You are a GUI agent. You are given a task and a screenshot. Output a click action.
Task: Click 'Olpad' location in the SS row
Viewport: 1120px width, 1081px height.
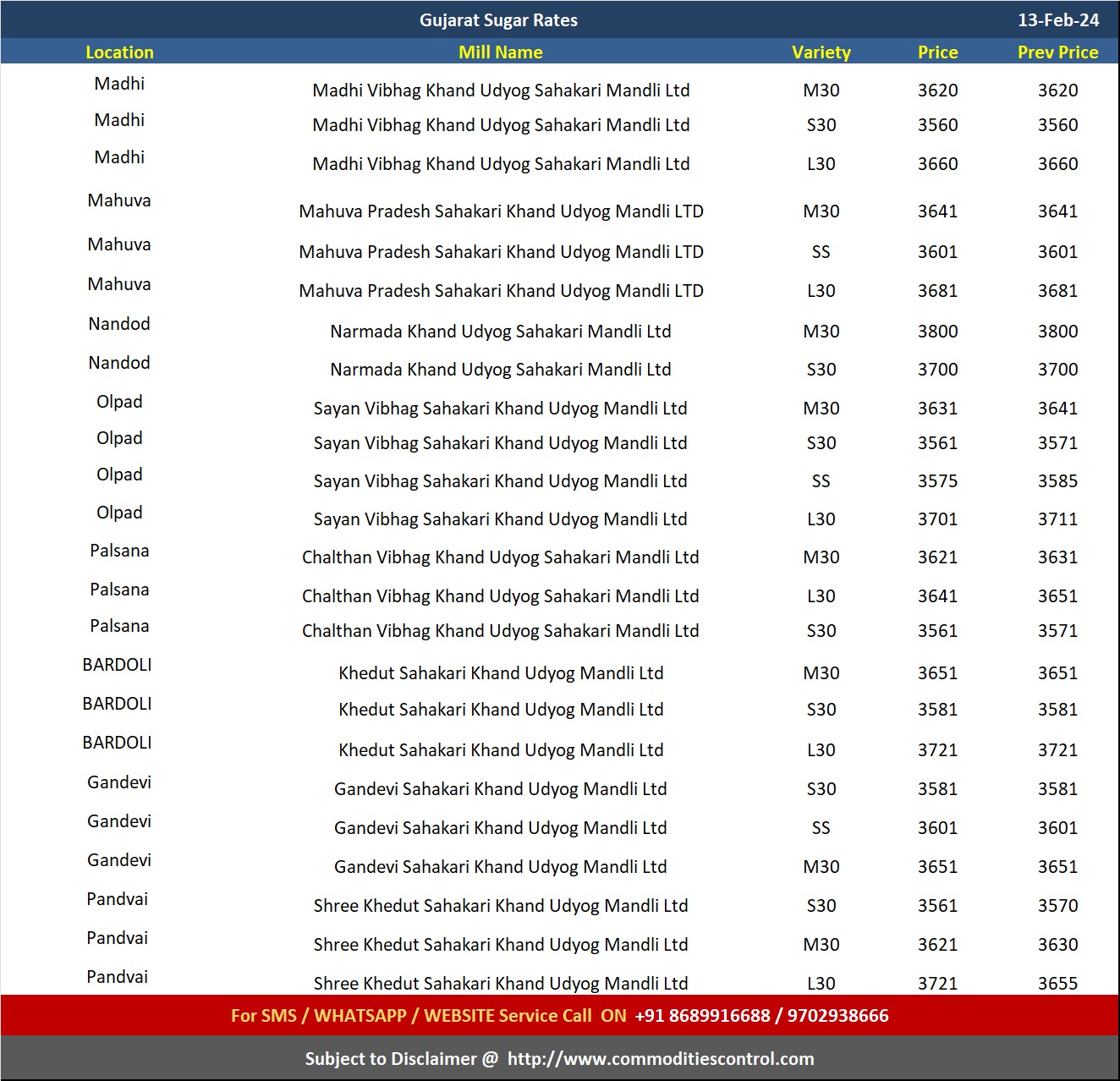click(x=119, y=475)
